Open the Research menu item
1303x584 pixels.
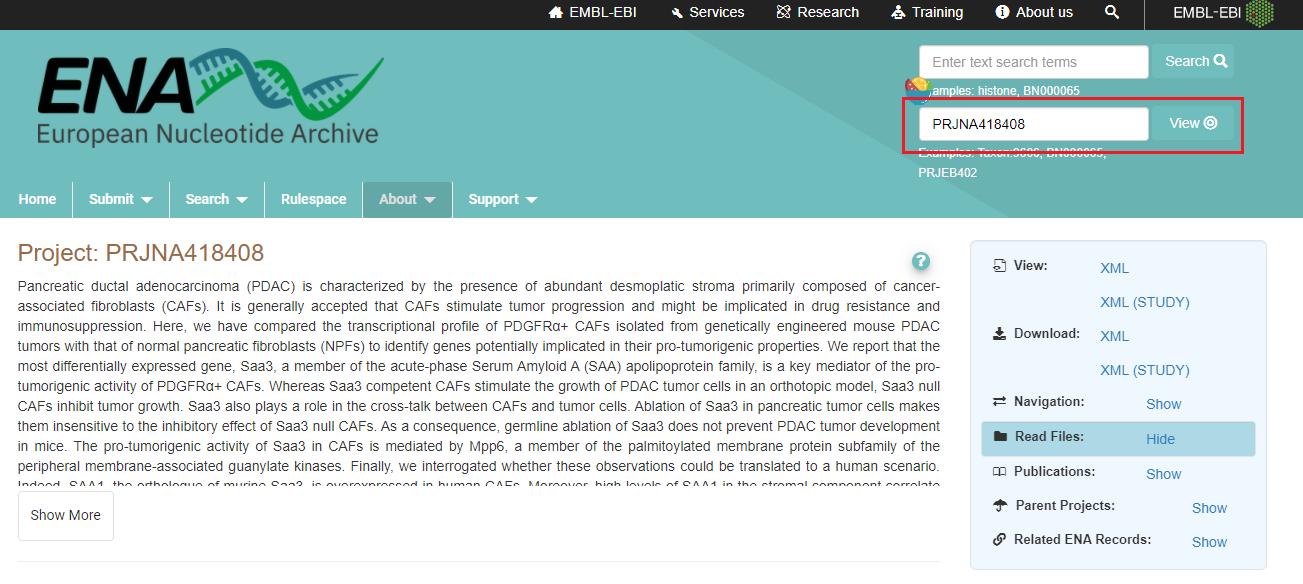[817, 12]
